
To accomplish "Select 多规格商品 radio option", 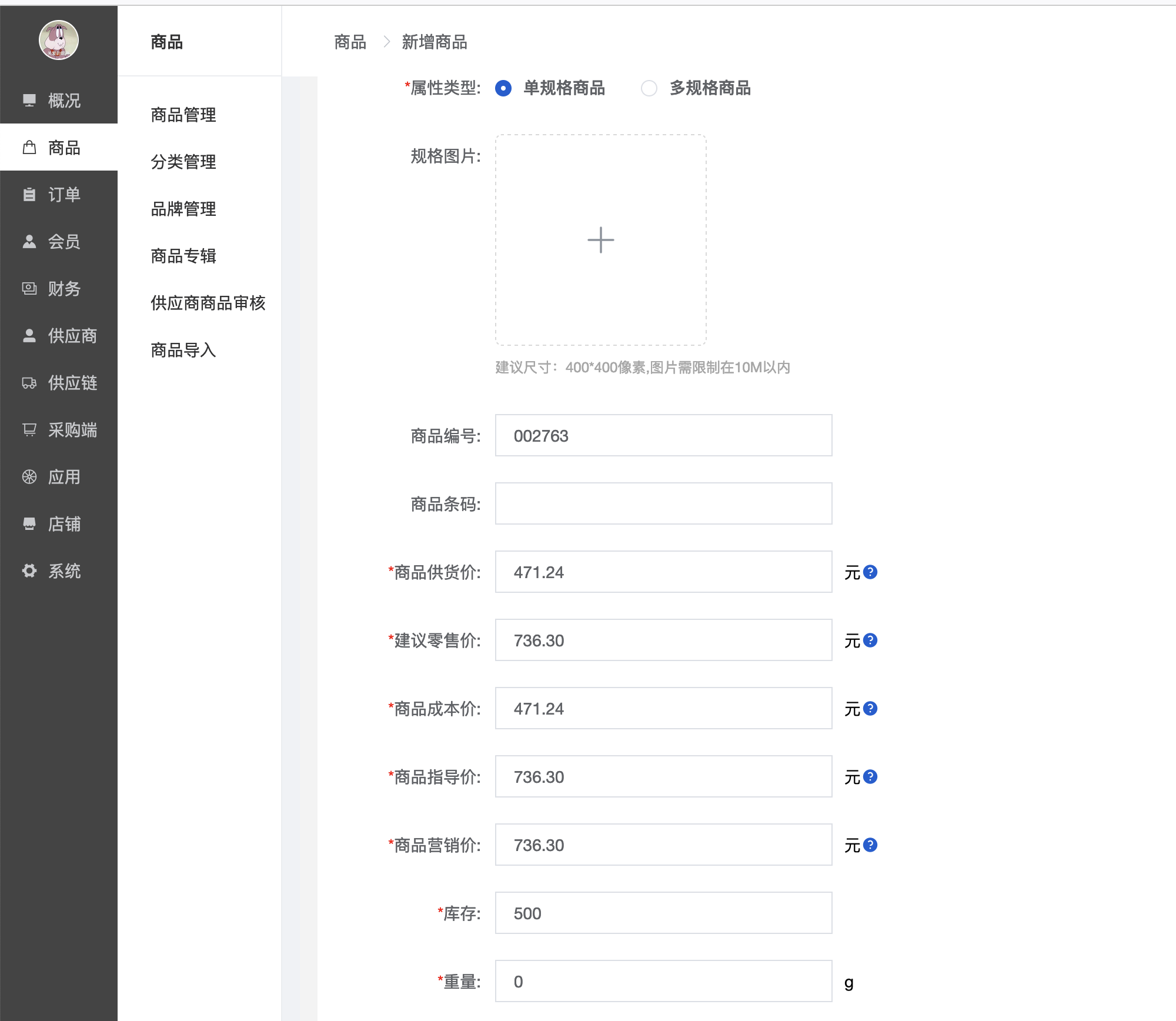I will tap(649, 88).
